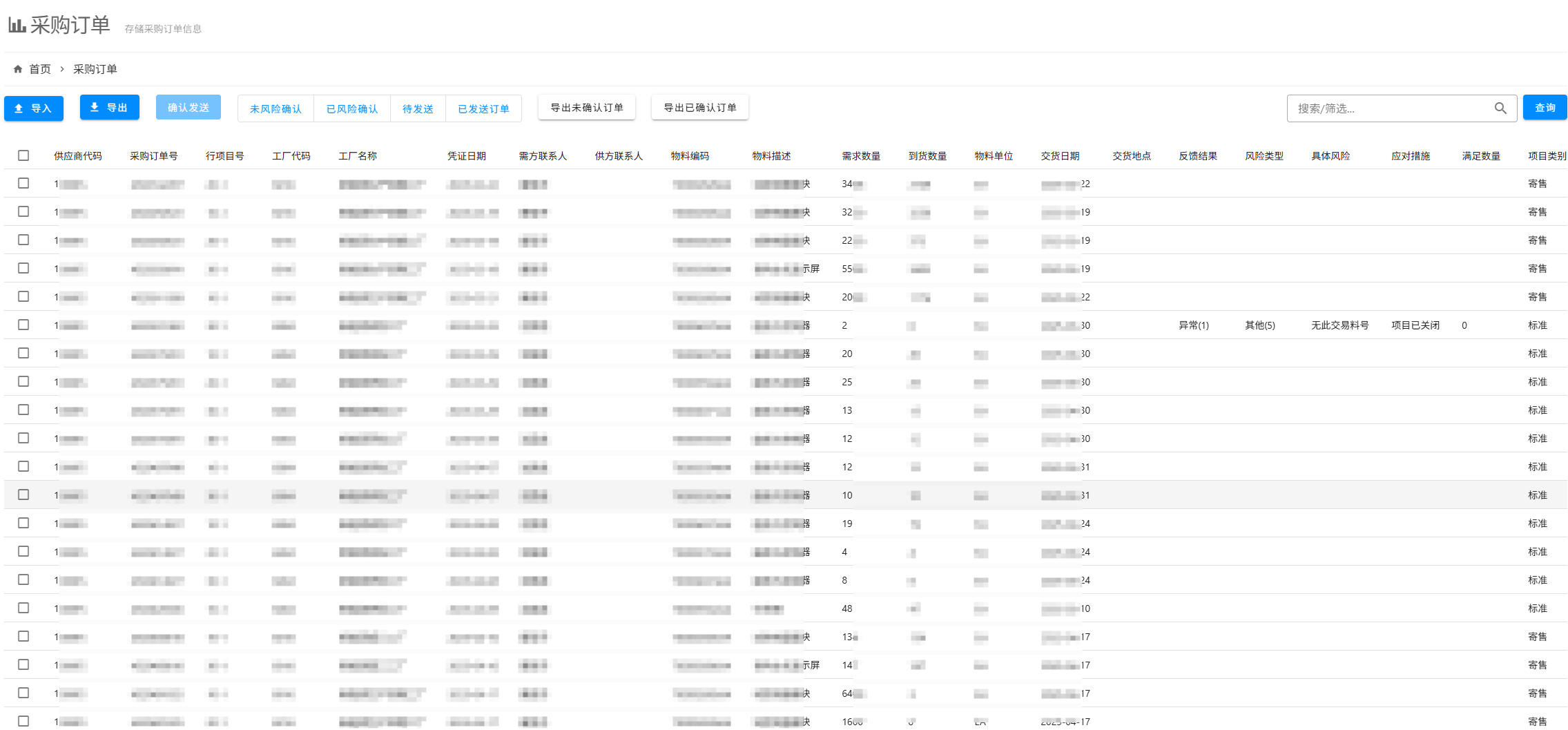
Task: Click the magnifier icon in search box
Action: tap(1500, 108)
